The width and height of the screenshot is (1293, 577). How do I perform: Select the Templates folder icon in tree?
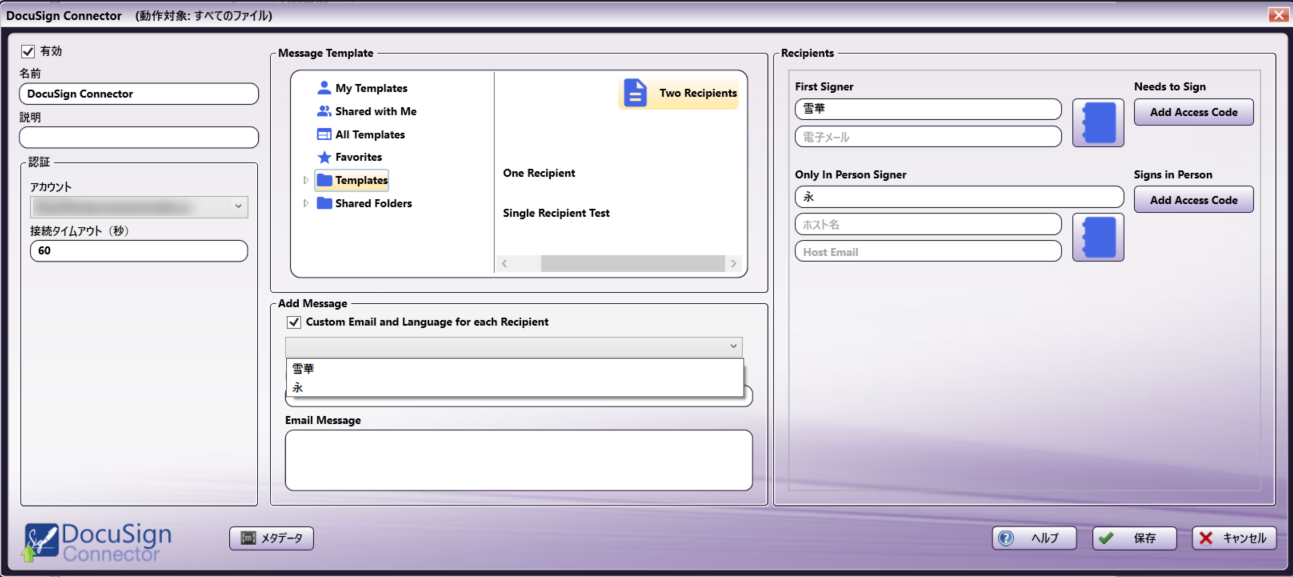324,180
